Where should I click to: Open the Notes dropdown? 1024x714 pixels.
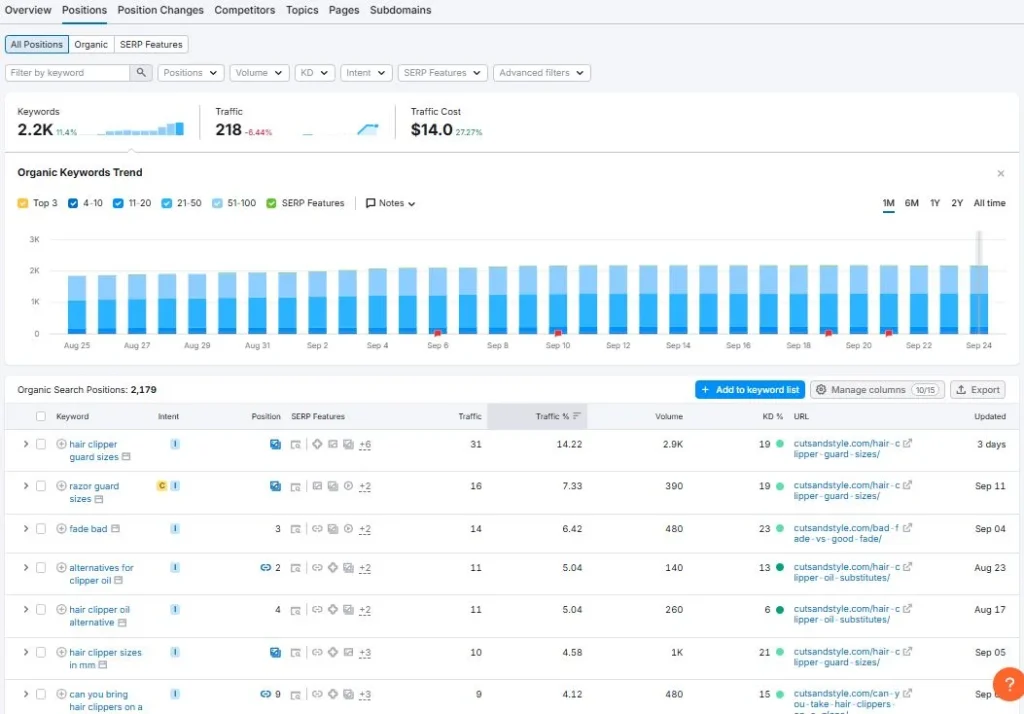[x=391, y=203]
